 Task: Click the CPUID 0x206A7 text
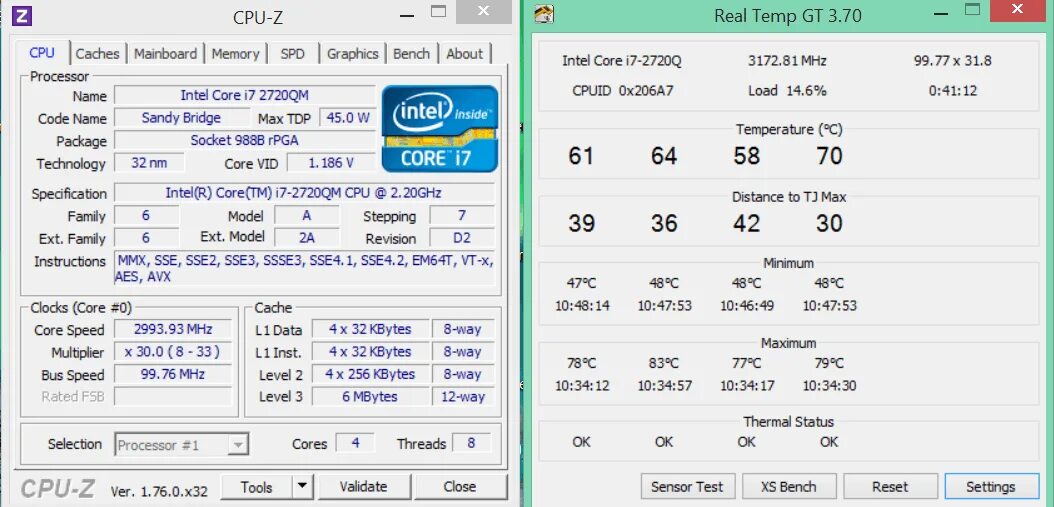(622, 90)
